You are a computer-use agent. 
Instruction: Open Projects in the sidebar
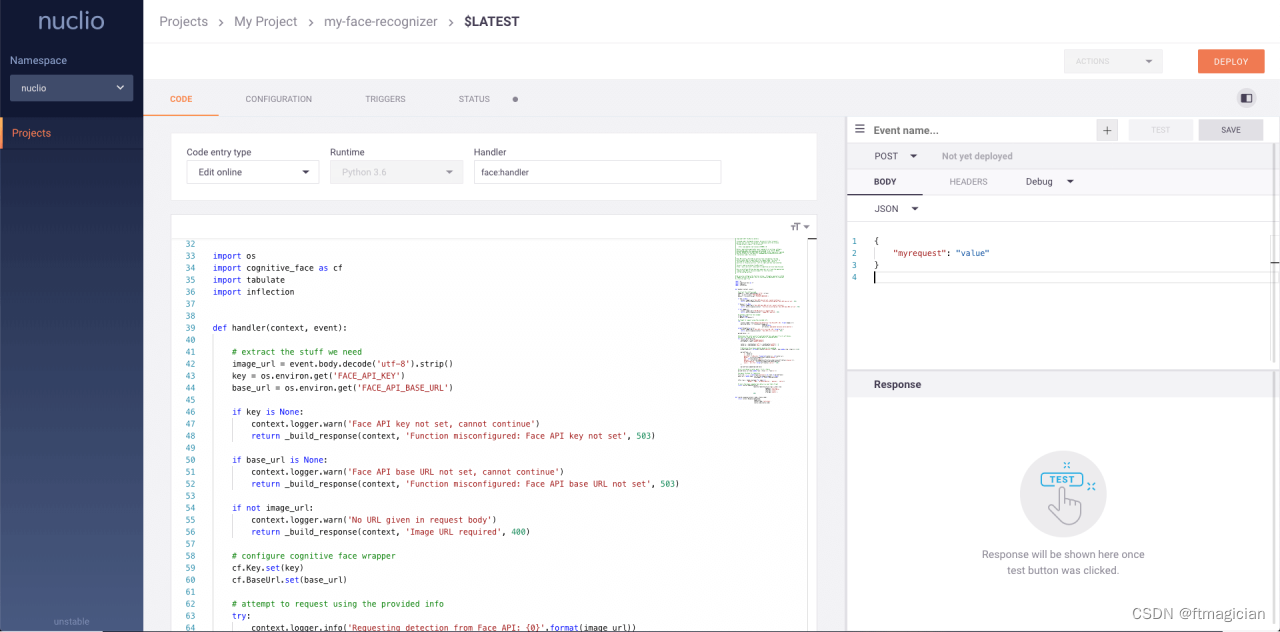point(71,133)
